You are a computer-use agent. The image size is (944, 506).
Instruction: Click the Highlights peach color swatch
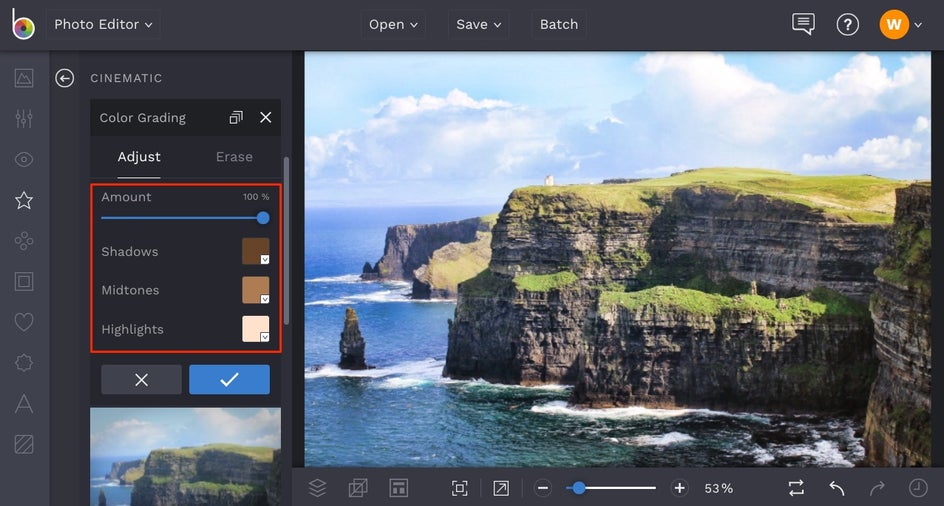pos(255,329)
